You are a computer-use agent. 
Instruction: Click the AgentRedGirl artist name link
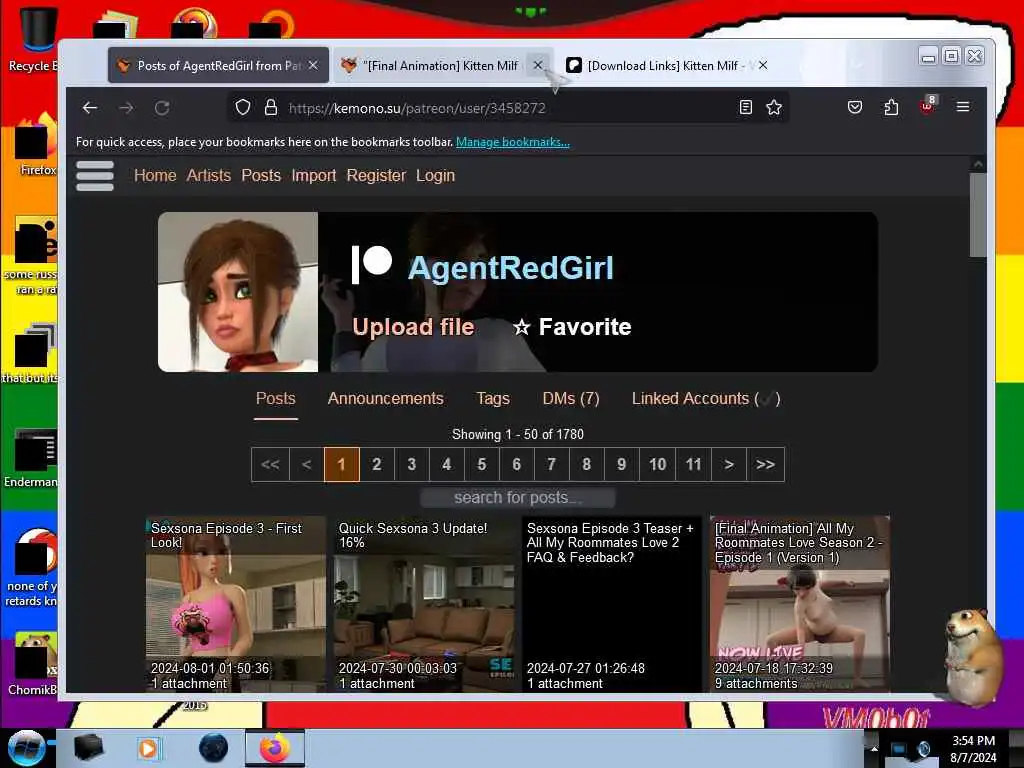[x=511, y=268]
